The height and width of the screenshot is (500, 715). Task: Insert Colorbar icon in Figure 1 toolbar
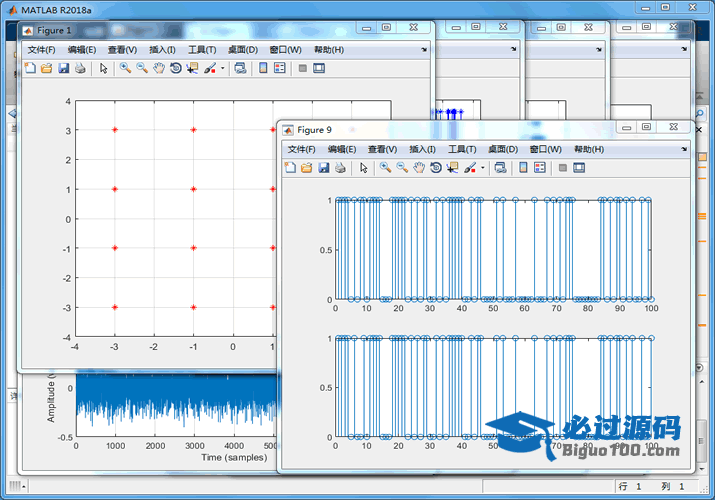tap(263, 68)
